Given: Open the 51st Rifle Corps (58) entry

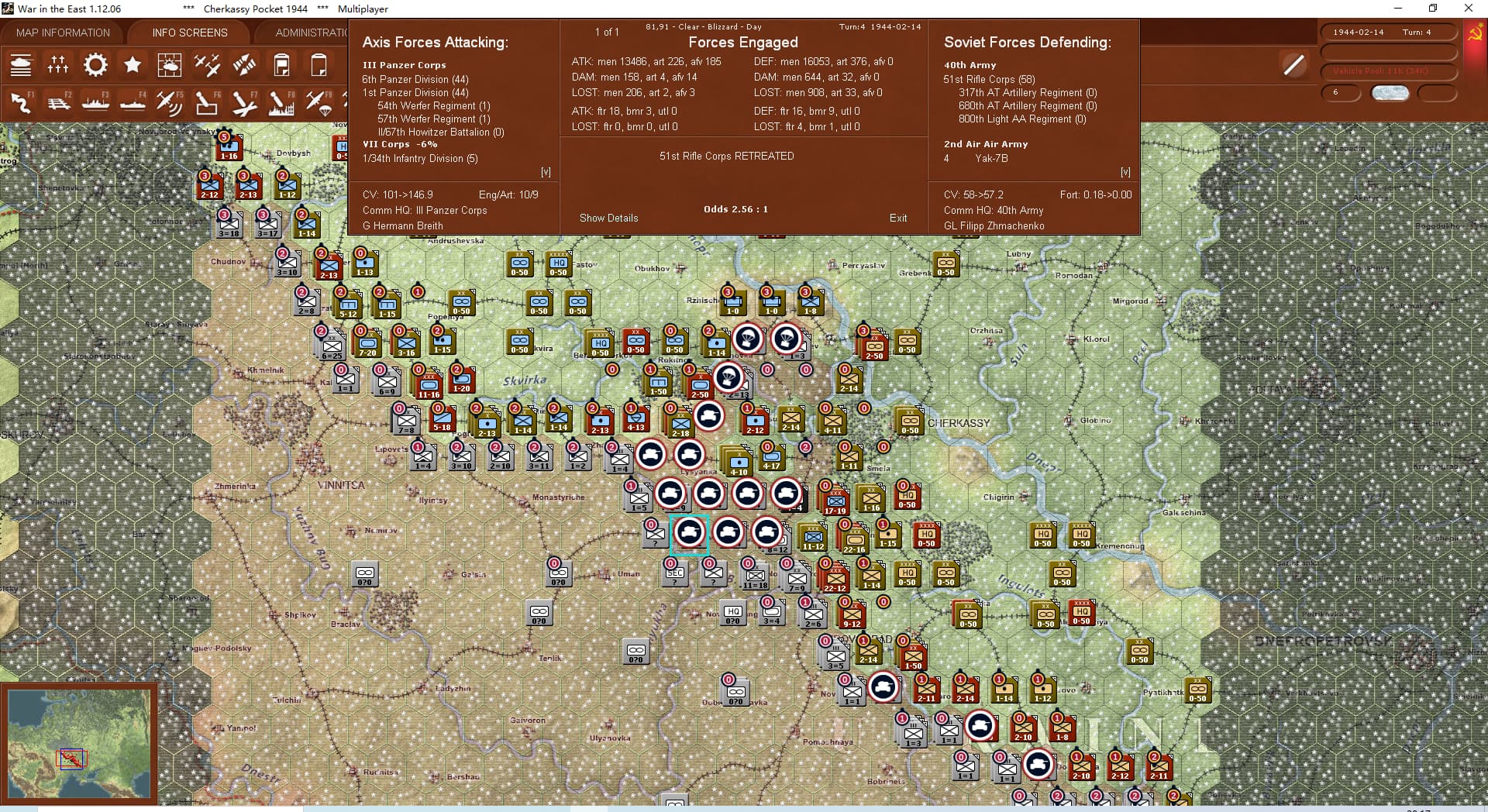Looking at the screenshot, I should pyautogui.click(x=989, y=79).
